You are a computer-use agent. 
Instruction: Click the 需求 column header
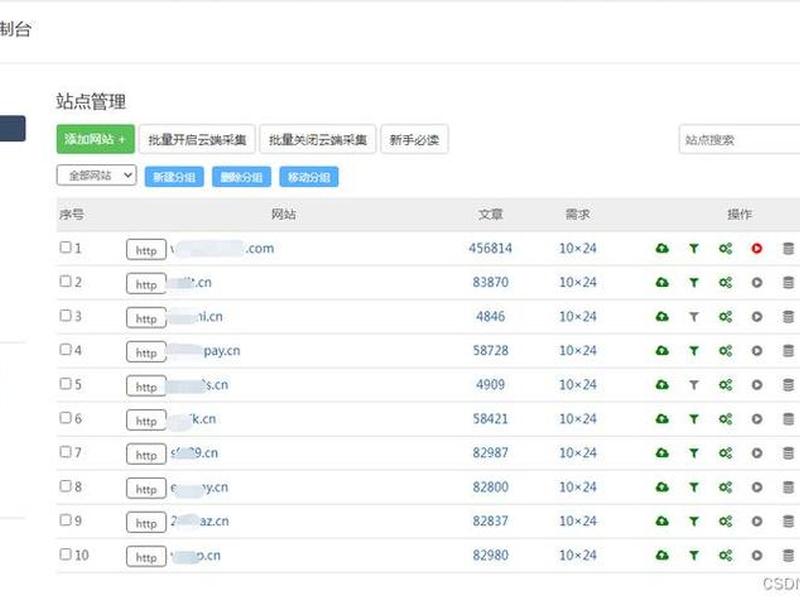click(x=578, y=214)
